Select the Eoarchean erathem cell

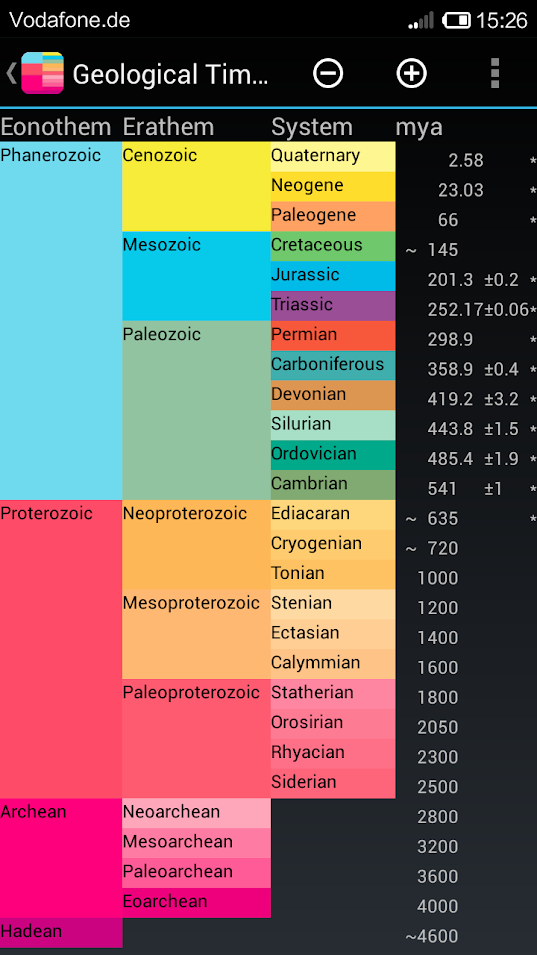[197, 903]
